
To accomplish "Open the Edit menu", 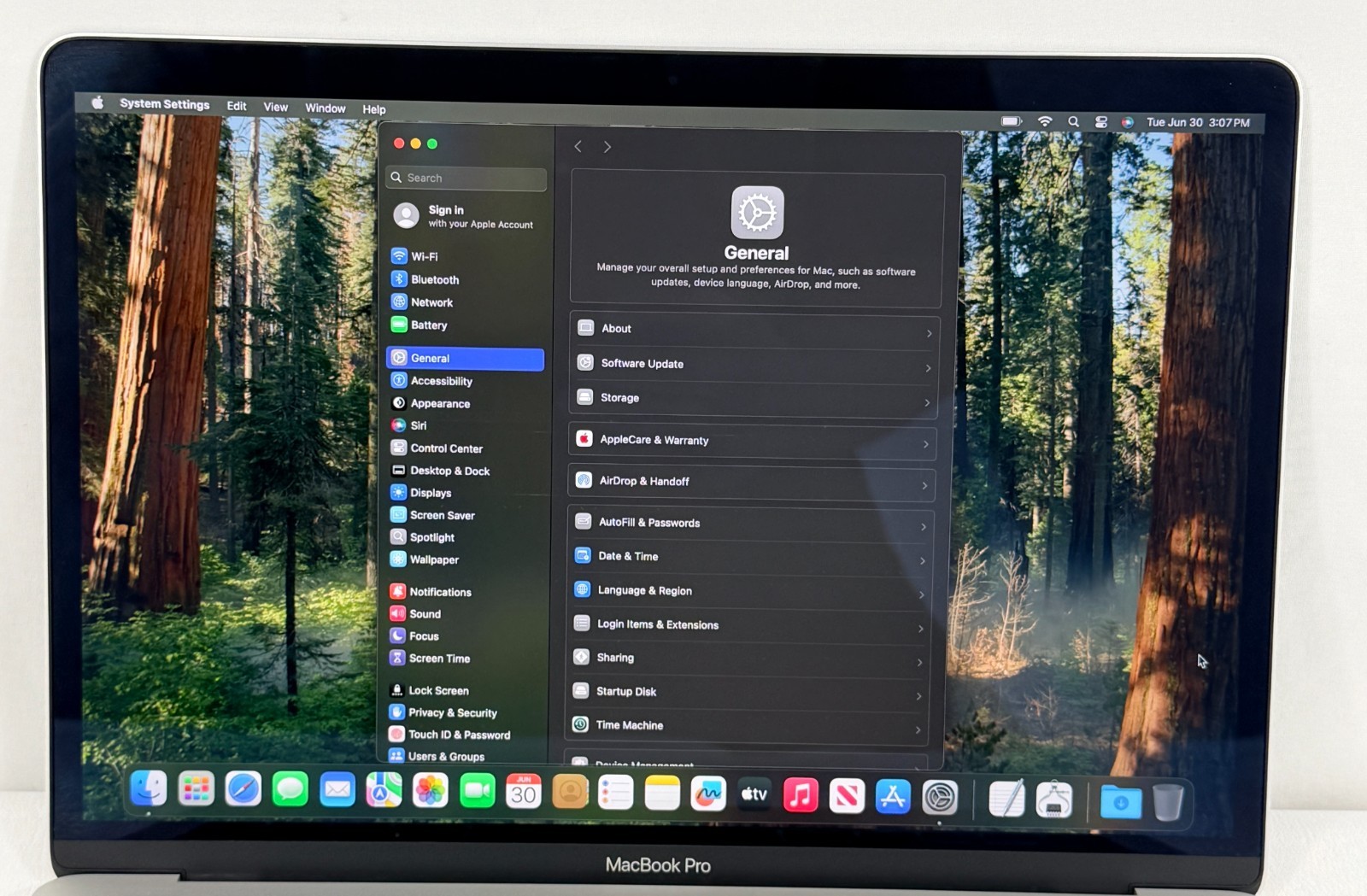I will click(x=237, y=106).
